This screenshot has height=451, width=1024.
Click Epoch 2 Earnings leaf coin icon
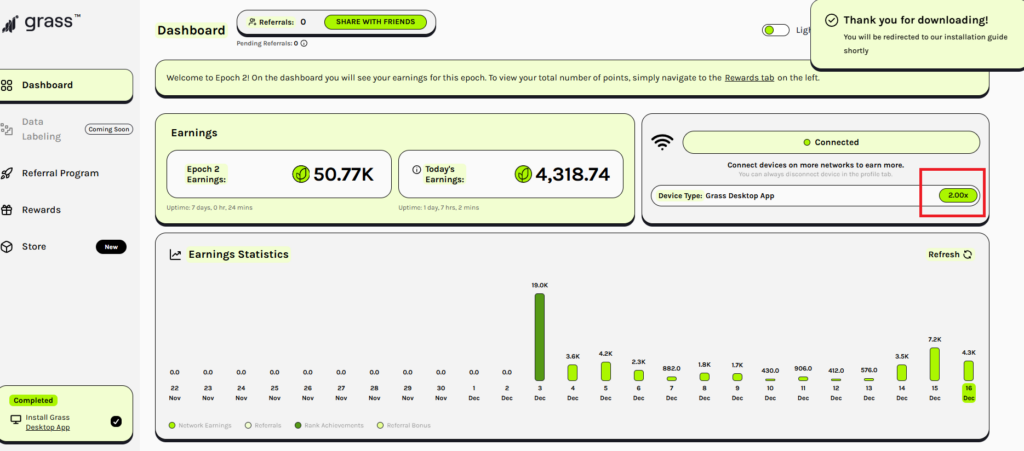pos(301,174)
